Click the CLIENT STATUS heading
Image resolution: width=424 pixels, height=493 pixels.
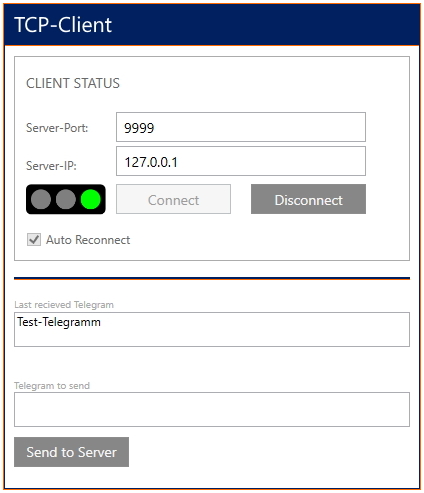click(x=73, y=83)
